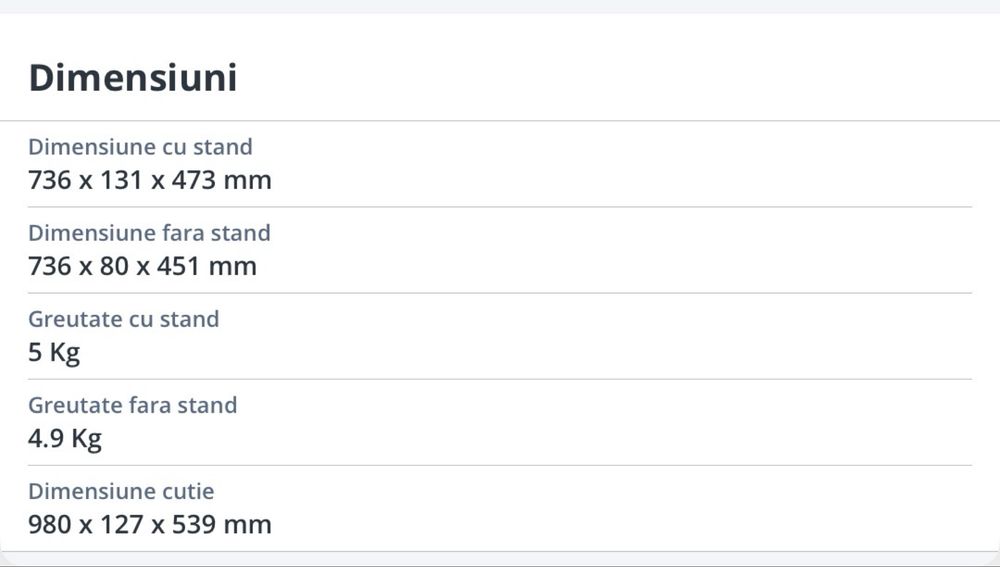The width and height of the screenshot is (1000, 567).
Task: Select the 'Dimensiune fara stand' label
Action: click(x=149, y=233)
